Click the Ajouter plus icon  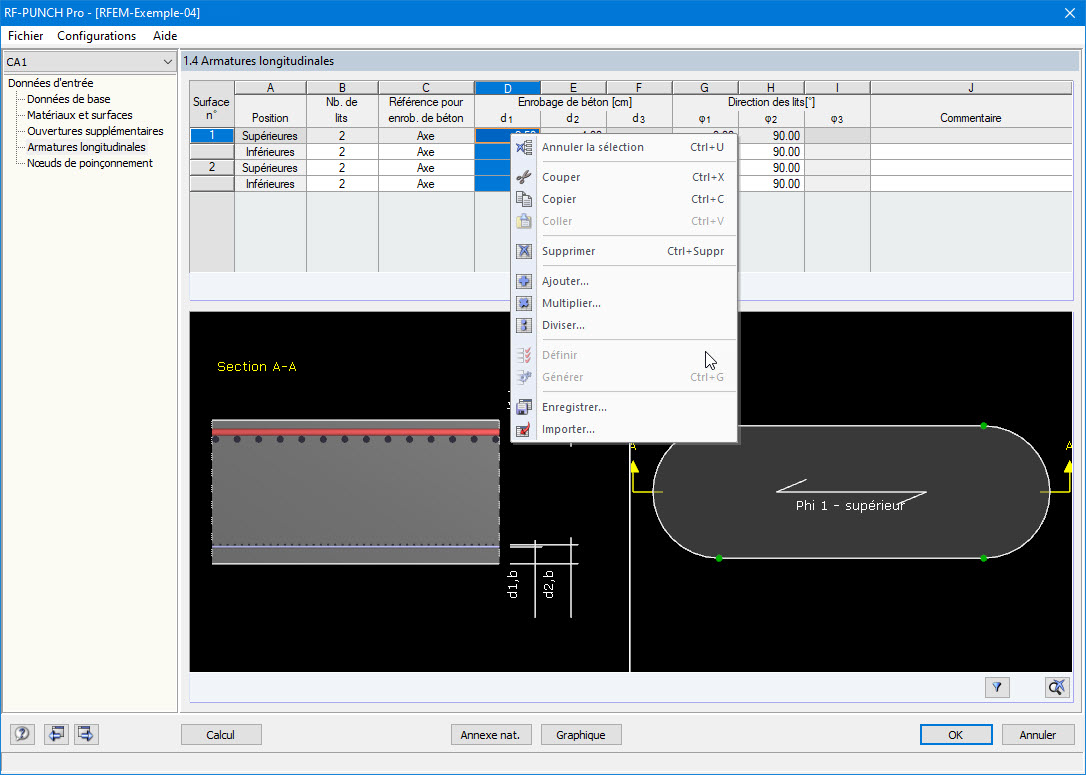pos(524,281)
